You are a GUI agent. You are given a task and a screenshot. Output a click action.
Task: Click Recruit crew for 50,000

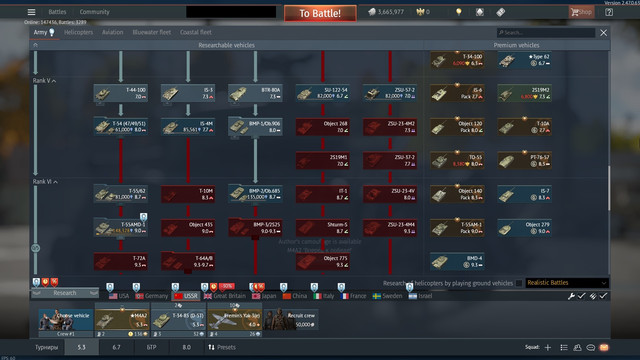coord(291,320)
